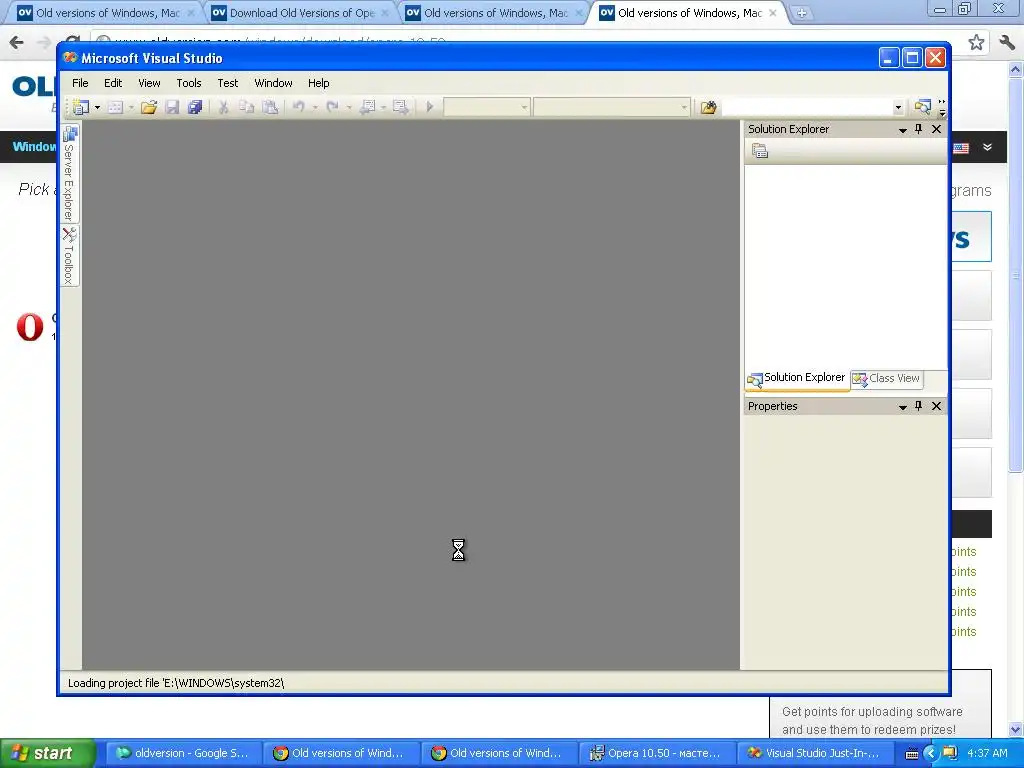Image resolution: width=1024 pixels, height=768 pixels.
Task: Click the Chrome page vertical scrollbar thumb
Action: 1016,274
